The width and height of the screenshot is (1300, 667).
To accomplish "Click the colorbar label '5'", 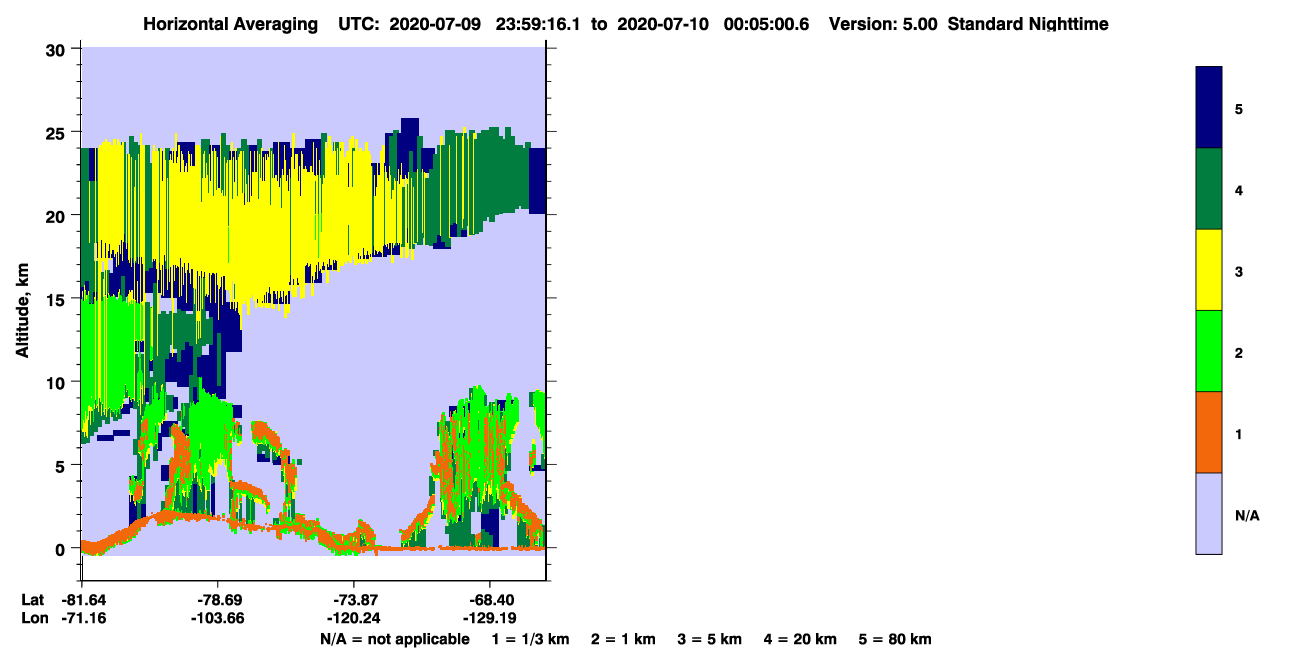I will point(1239,108).
